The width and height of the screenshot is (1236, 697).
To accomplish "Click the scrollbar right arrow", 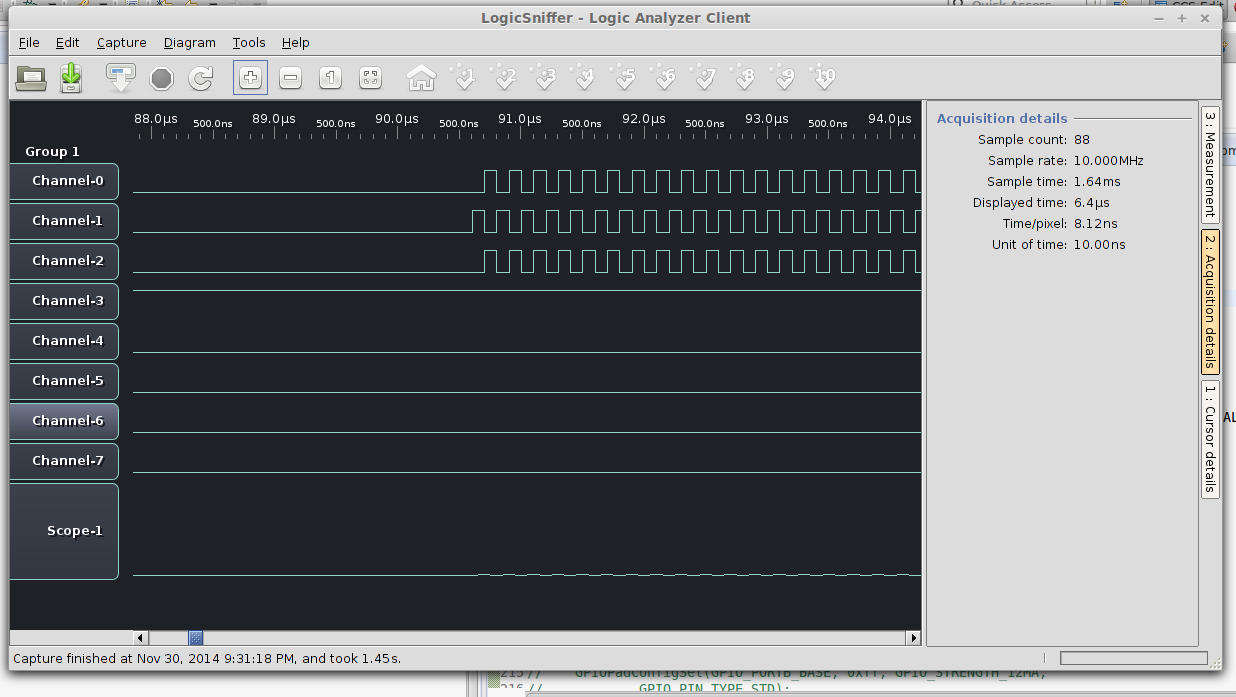I will 913,638.
